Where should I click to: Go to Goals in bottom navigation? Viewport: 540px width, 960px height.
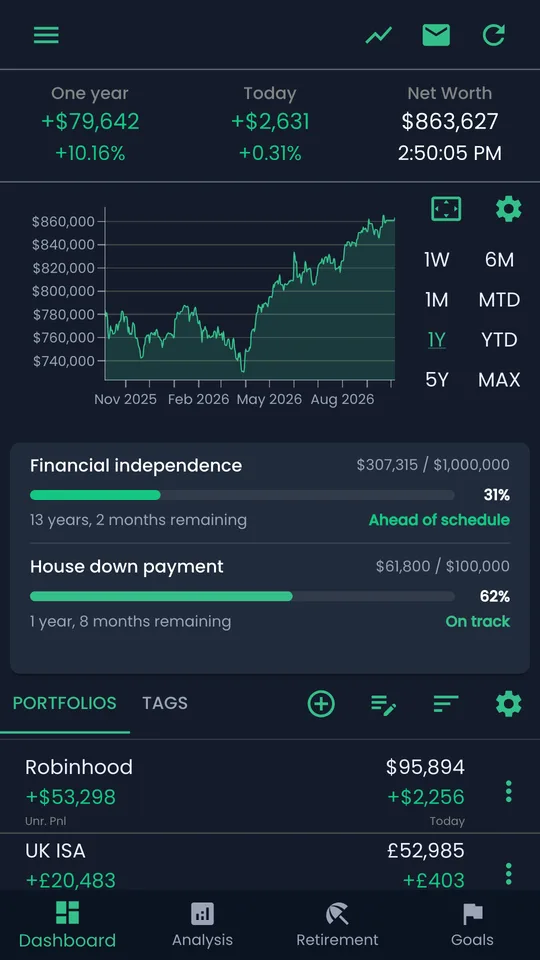pyautogui.click(x=472, y=924)
